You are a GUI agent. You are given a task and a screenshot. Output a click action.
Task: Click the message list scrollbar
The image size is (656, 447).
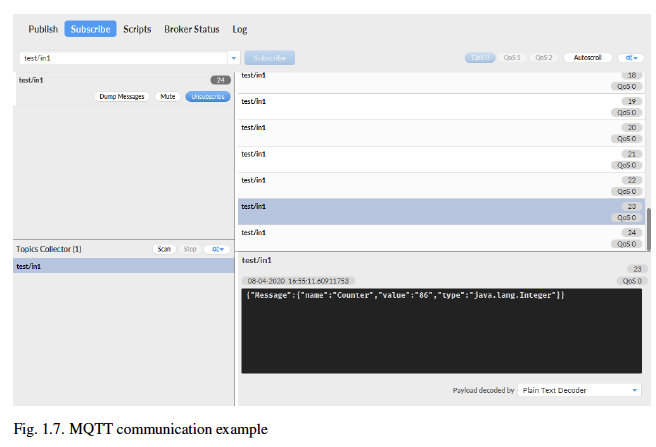pos(649,229)
